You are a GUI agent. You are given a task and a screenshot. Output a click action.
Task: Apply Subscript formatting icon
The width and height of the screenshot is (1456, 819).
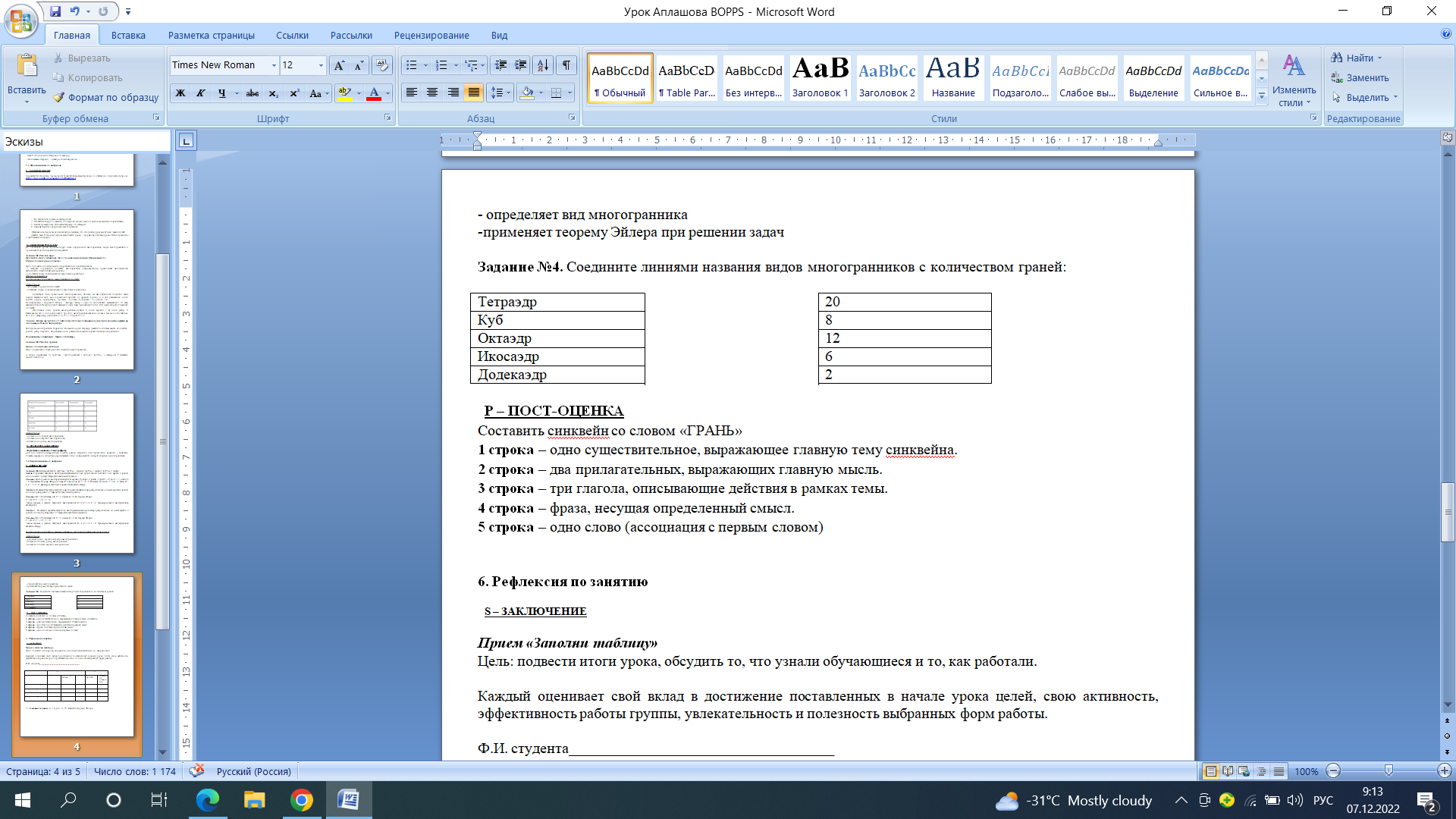274,93
